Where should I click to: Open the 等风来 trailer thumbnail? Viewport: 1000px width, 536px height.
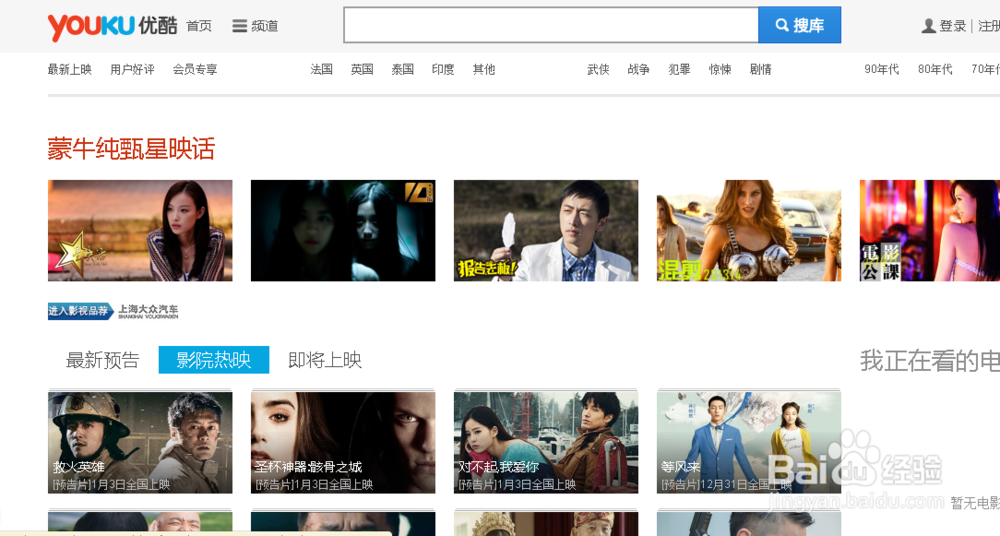click(x=749, y=442)
